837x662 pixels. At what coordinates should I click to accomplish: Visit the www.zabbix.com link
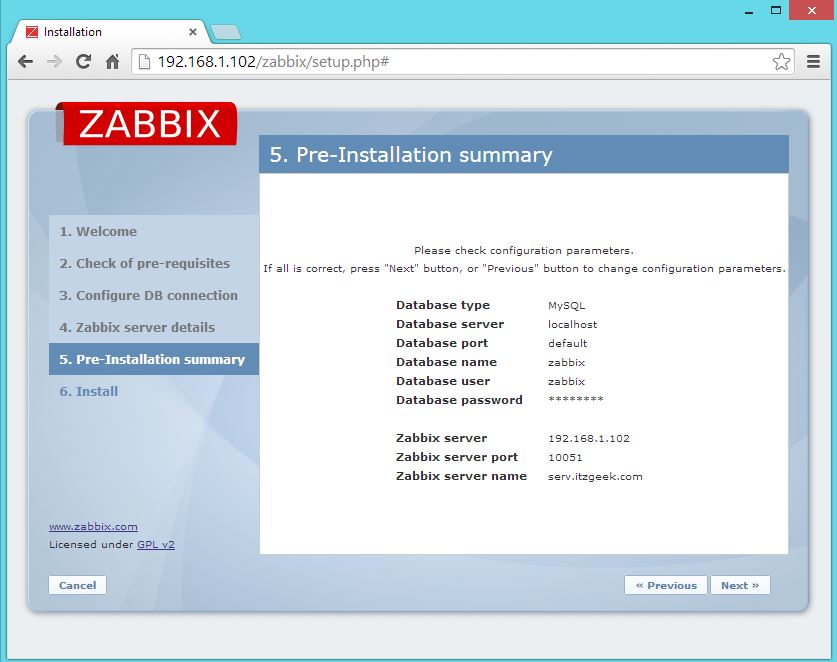[x=92, y=526]
